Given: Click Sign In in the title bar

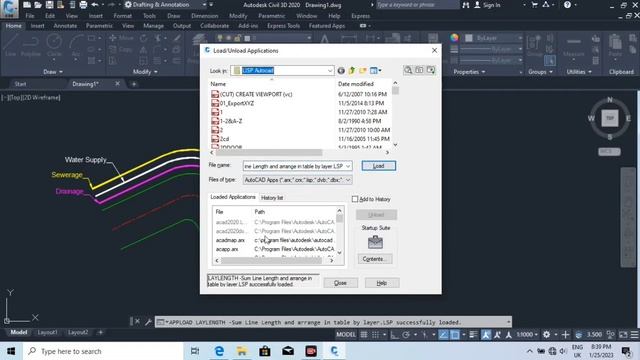Looking at the screenshot, I should (487, 5).
